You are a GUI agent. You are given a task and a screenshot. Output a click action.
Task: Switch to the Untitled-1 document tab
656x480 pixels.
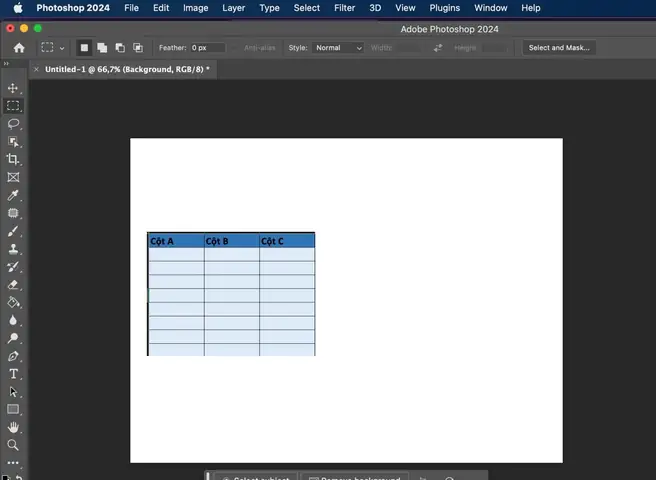tap(127, 69)
